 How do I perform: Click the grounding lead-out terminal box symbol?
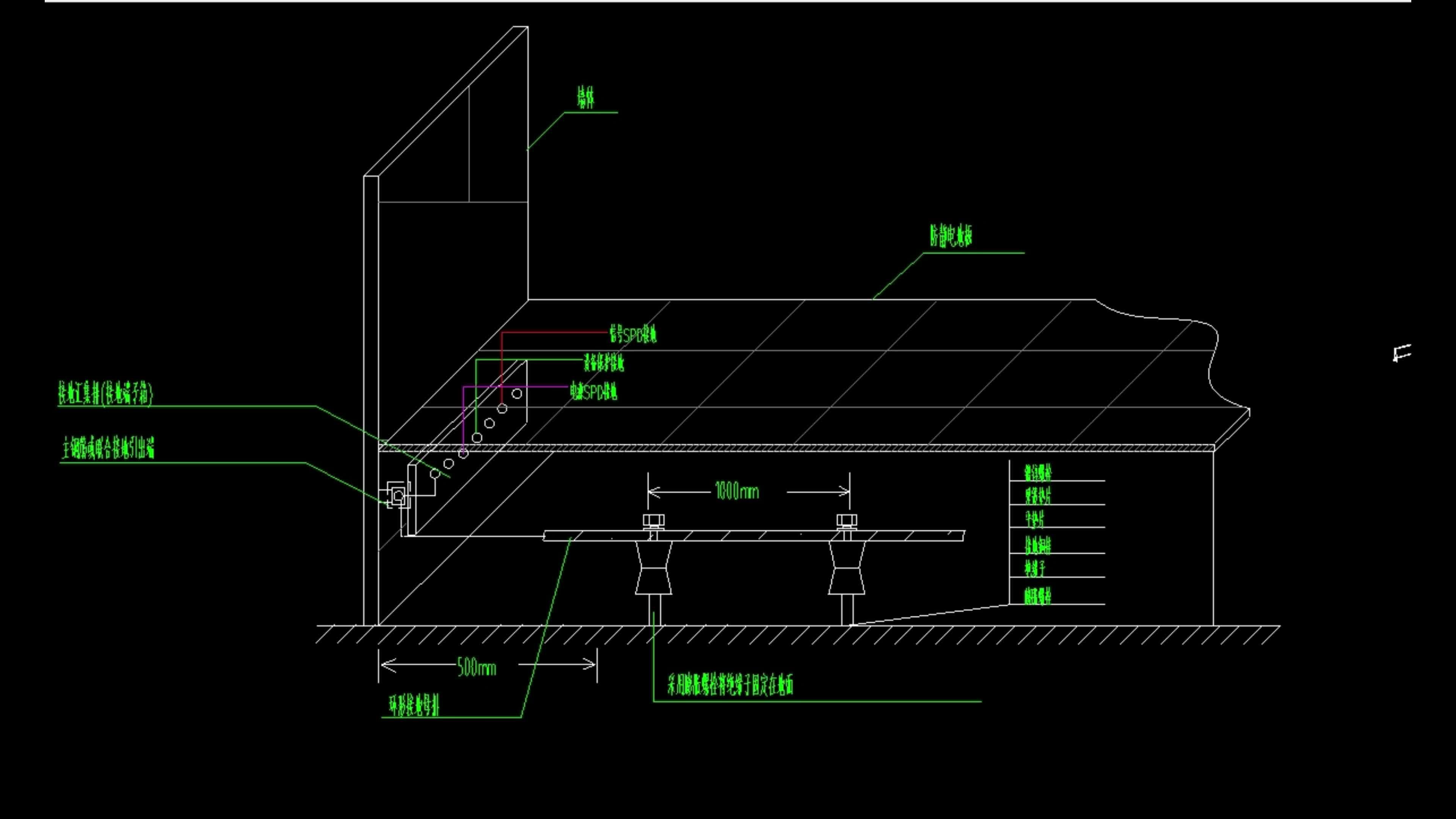(398, 496)
